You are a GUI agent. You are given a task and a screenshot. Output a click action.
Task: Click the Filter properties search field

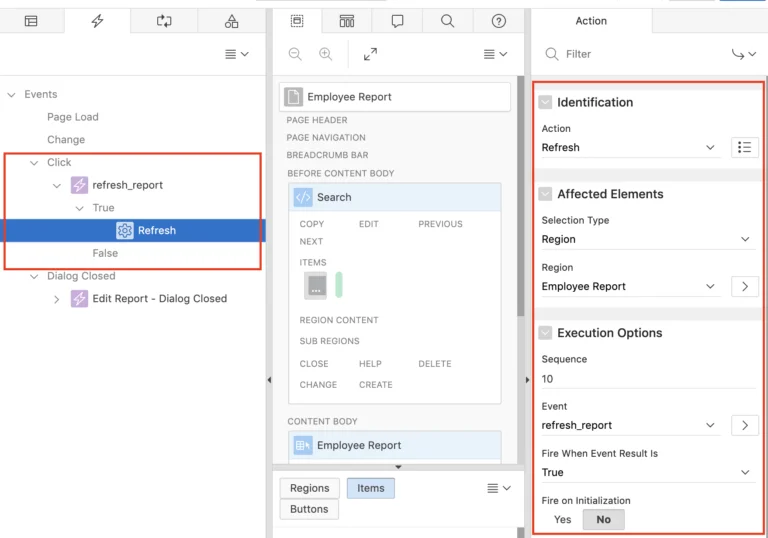tap(632, 54)
